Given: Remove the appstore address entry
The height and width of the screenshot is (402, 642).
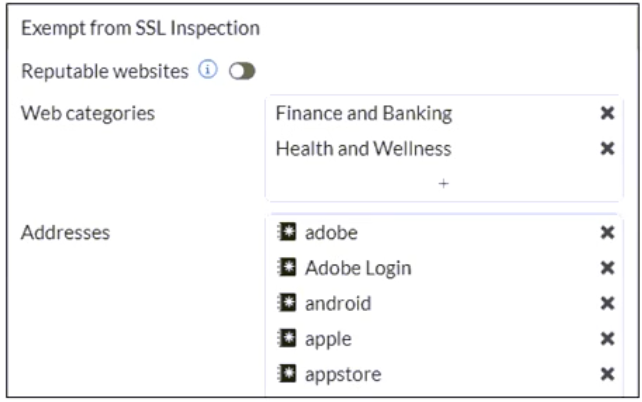Looking at the screenshot, I should (606, 374).
